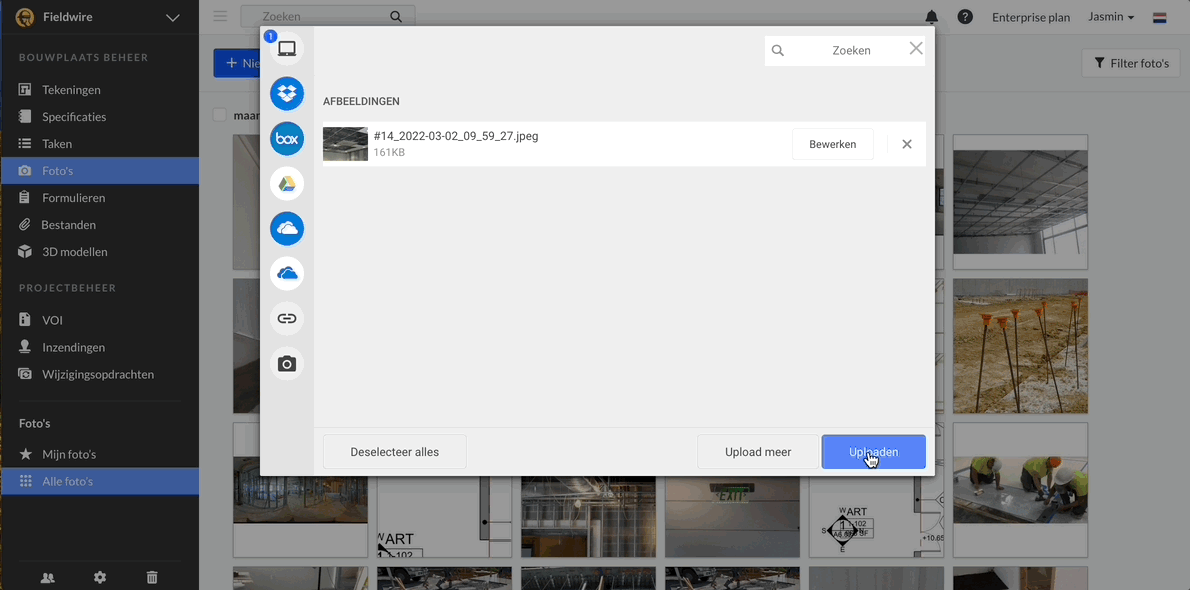Open the deleted items trash icon
Image resolution: width=1190 pixels, height=590 pixels.
[151, 577]
